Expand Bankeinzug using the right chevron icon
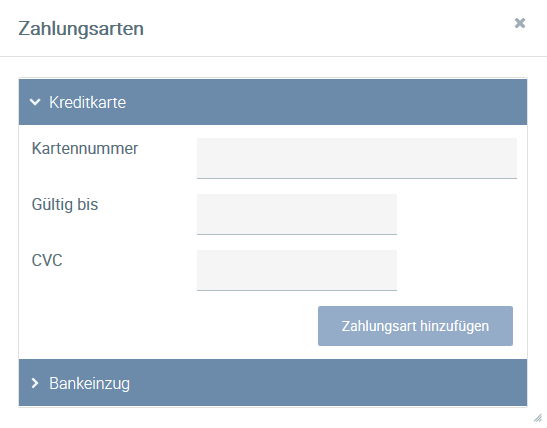 (x=35, y=383)
